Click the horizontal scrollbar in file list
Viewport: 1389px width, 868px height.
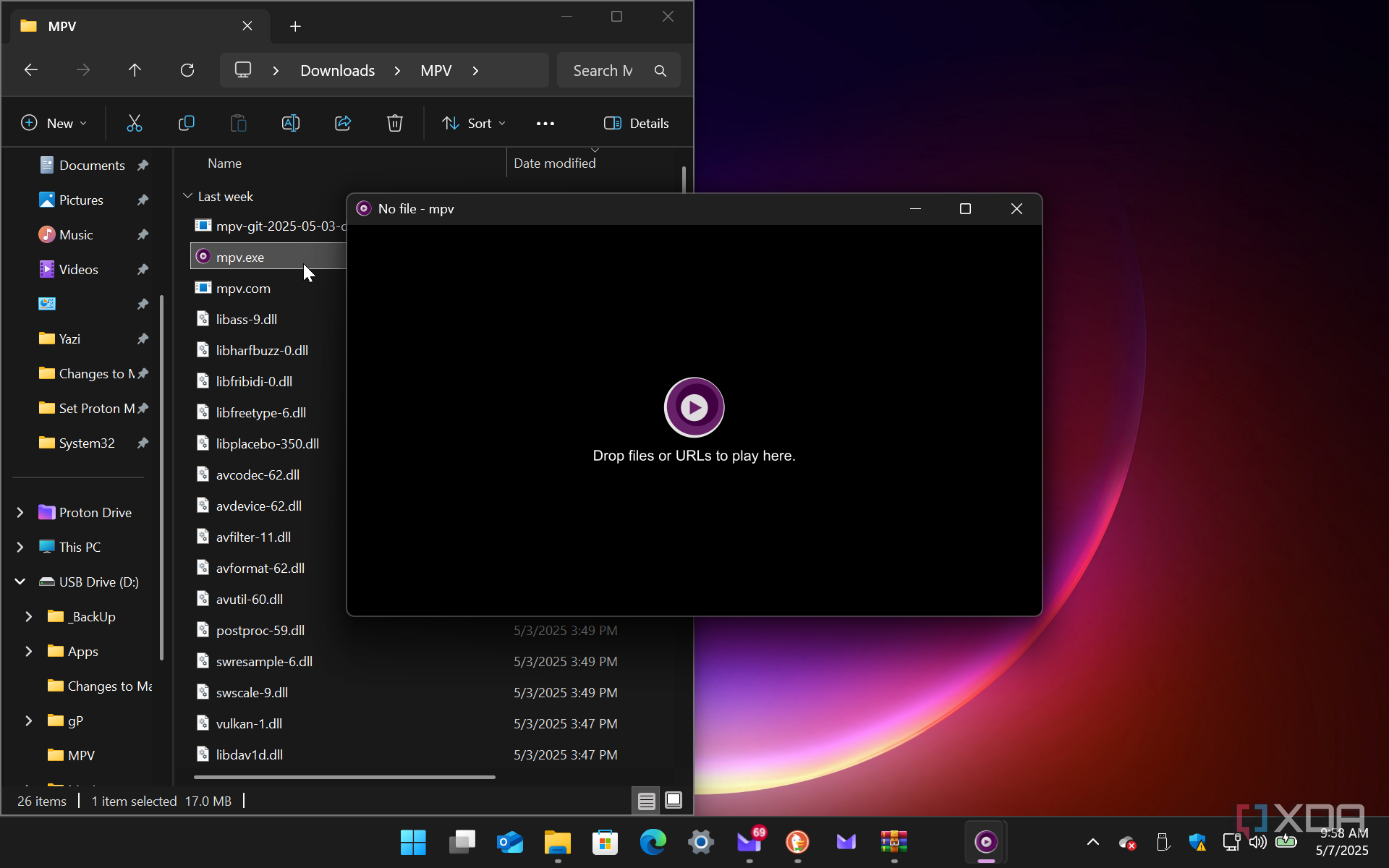tap(344, 778)
